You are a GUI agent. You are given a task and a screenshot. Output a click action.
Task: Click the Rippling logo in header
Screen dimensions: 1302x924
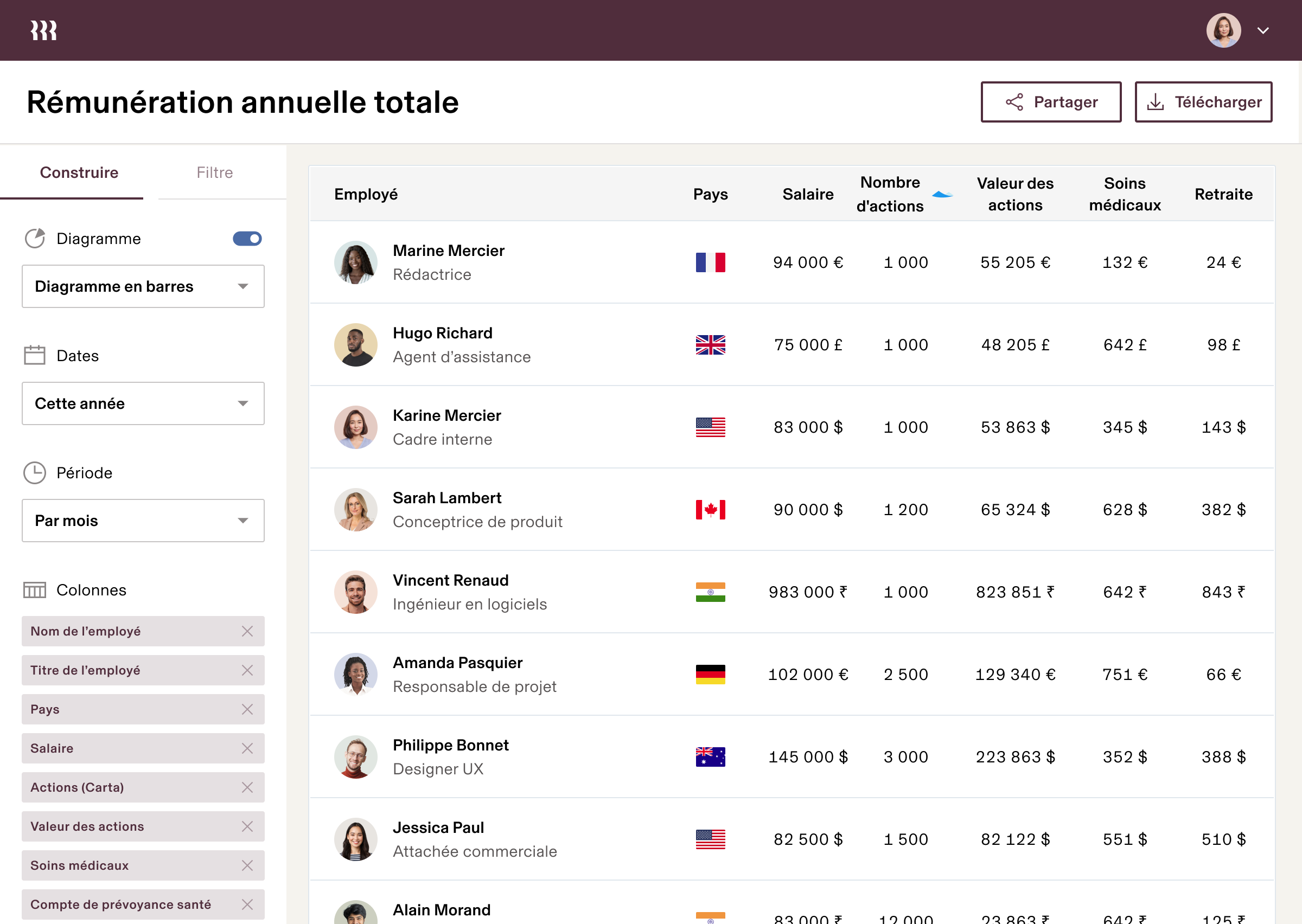[x=44, y=30]
